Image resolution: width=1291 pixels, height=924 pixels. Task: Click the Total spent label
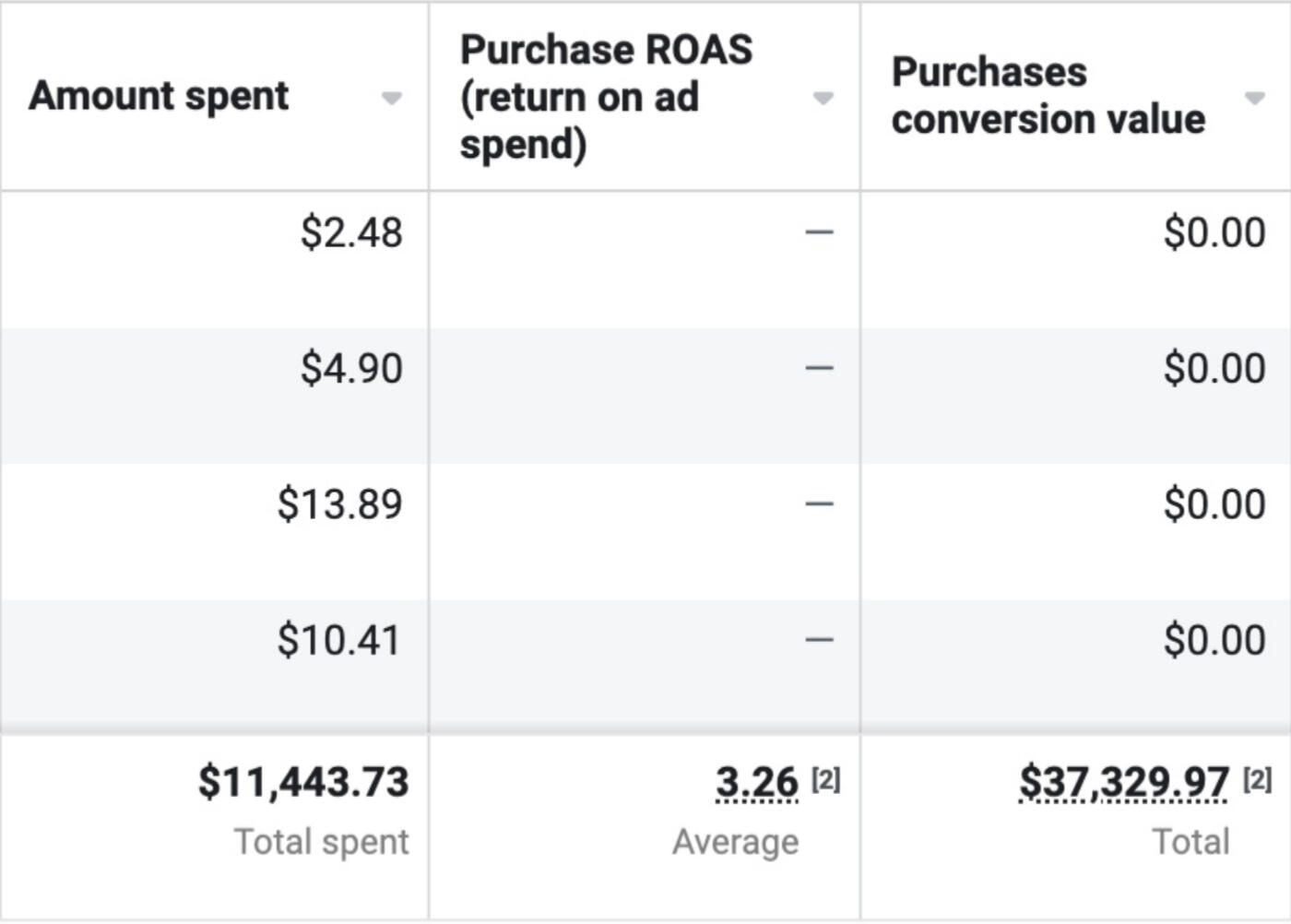pyautogui.click(x=321, y=842)
